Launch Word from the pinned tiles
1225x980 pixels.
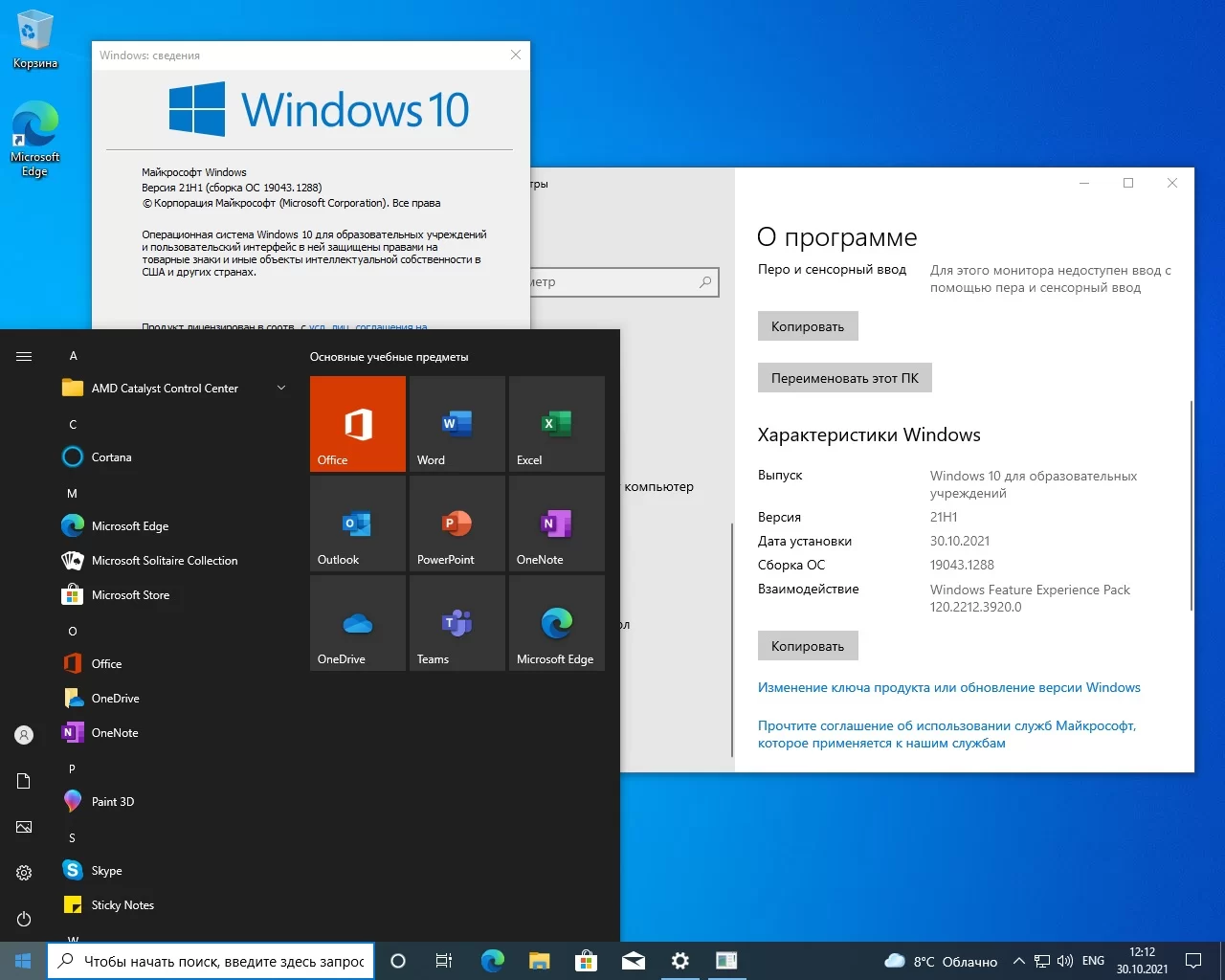point(457,424)
